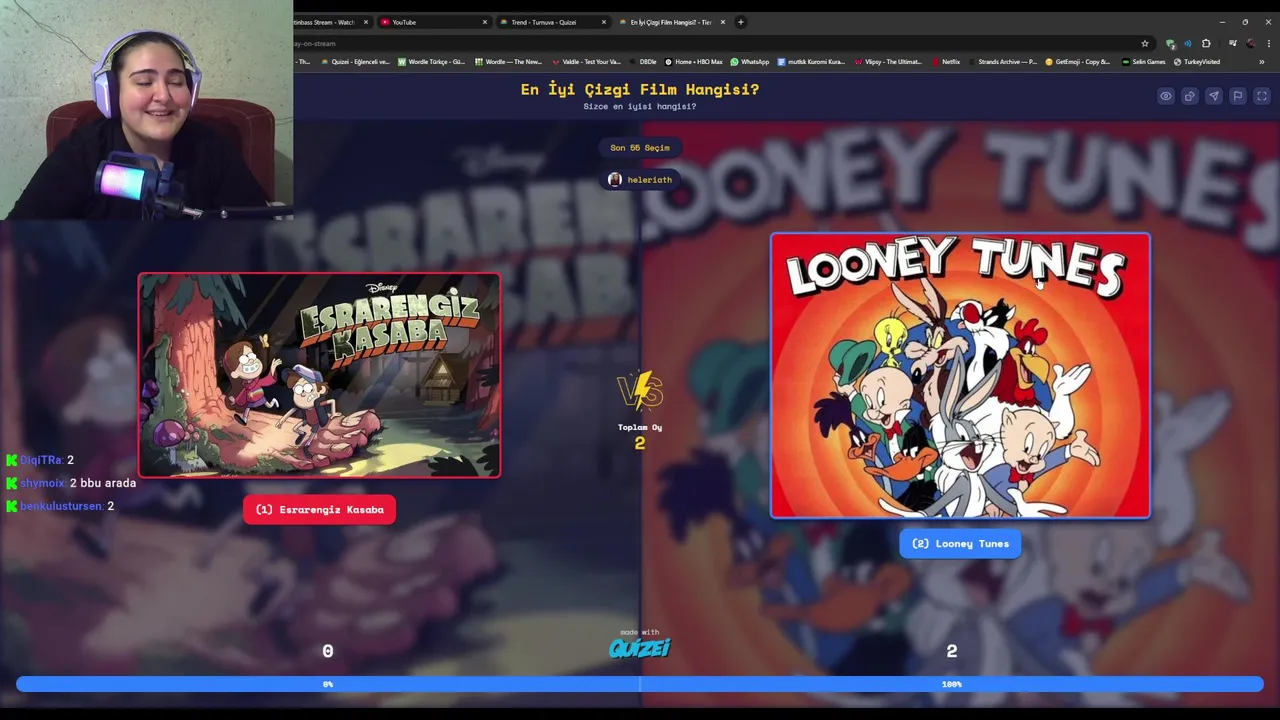The image size is (1280, 720).
Task: Select the Looney Tunes poster image
Action: click(960, 376)
